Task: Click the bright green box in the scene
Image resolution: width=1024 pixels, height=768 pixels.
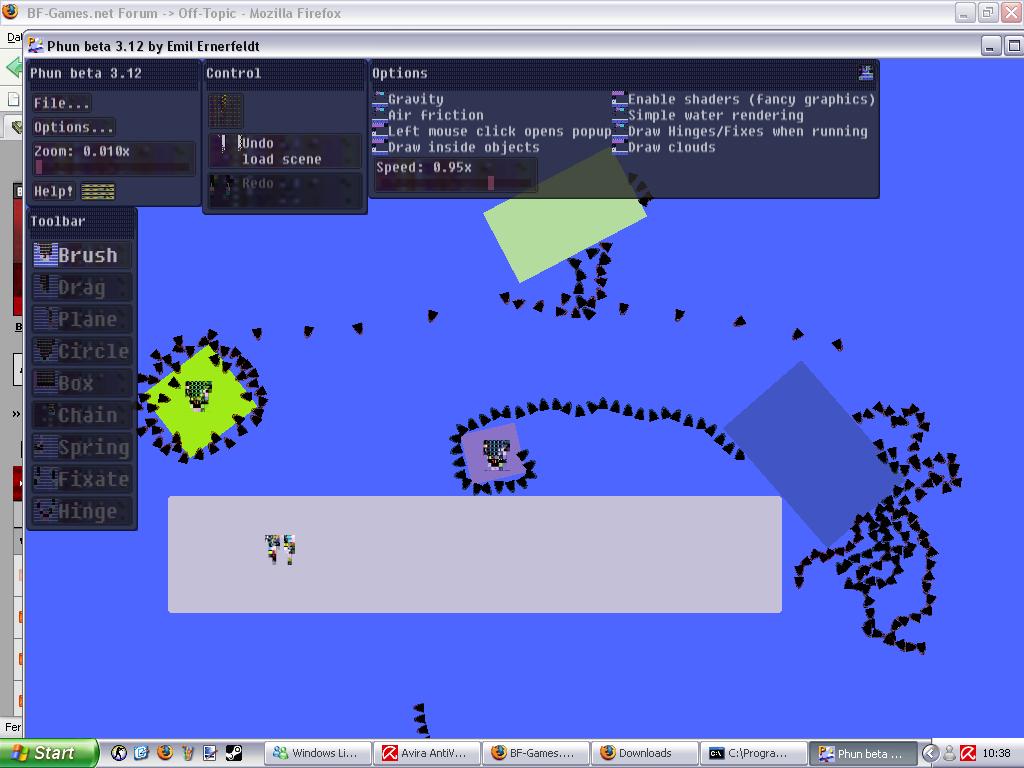Action: pos(200,400)
